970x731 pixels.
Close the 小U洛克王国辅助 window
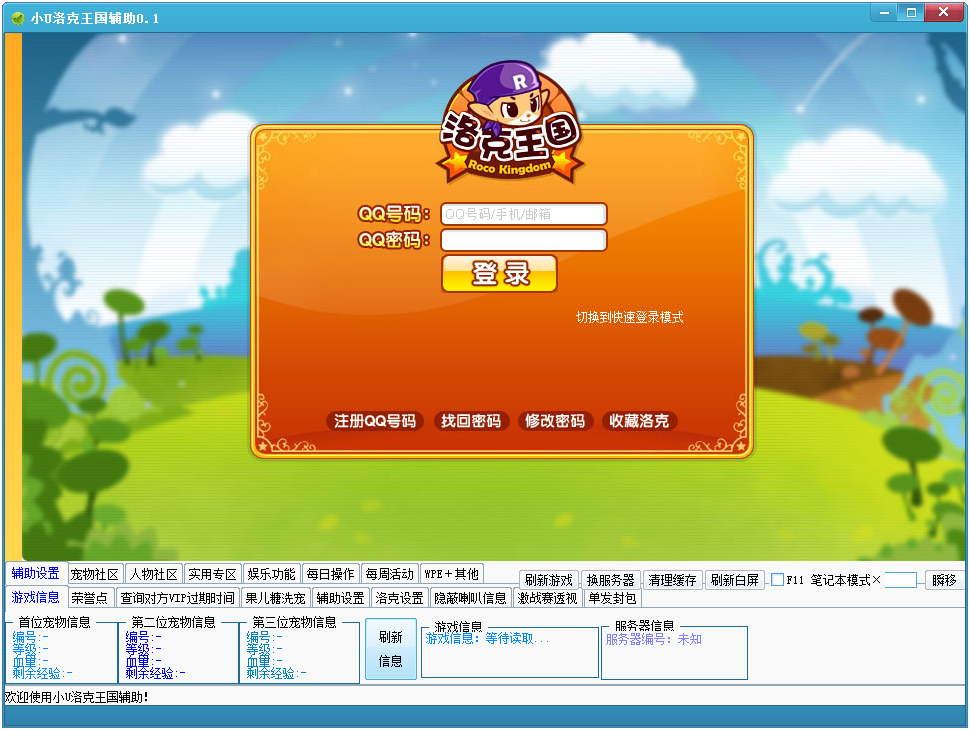click(943, 12)
